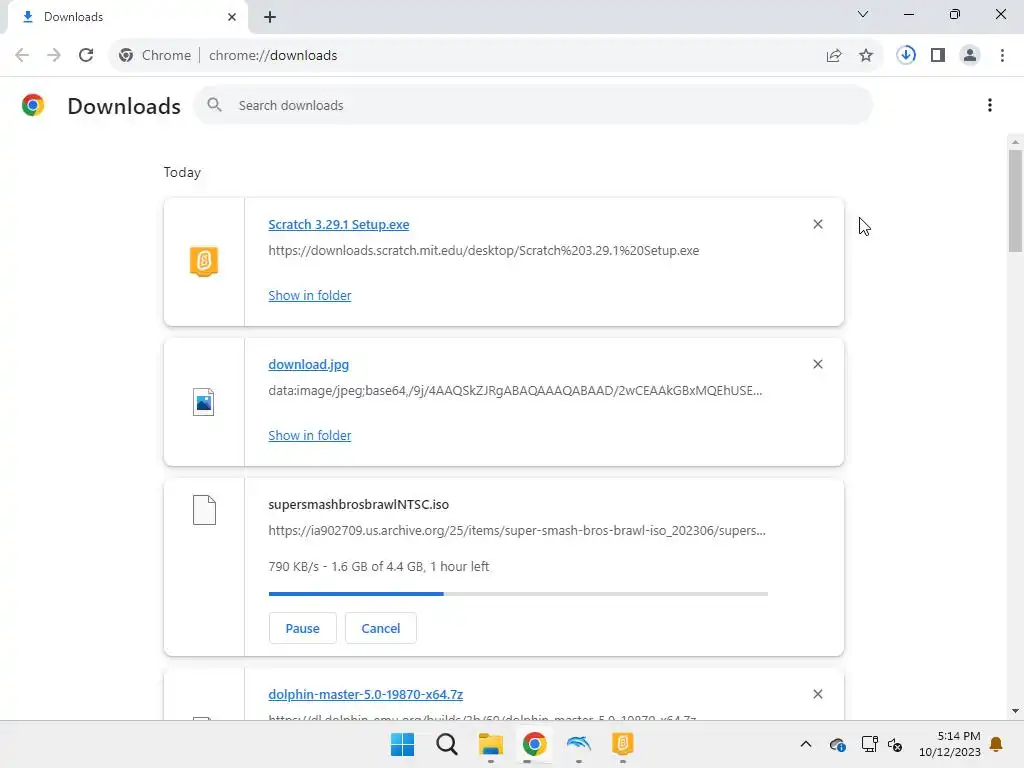Open File Explorer from the taskbar
Viewport: 1024px width, 768px height.
click(490, 744)
